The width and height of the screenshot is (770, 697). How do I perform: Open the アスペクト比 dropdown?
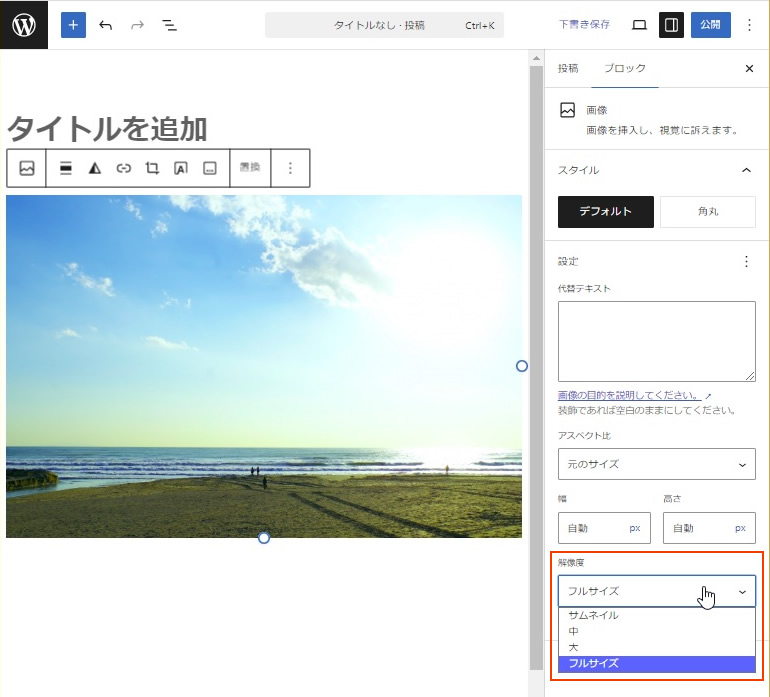coord(656,464)
